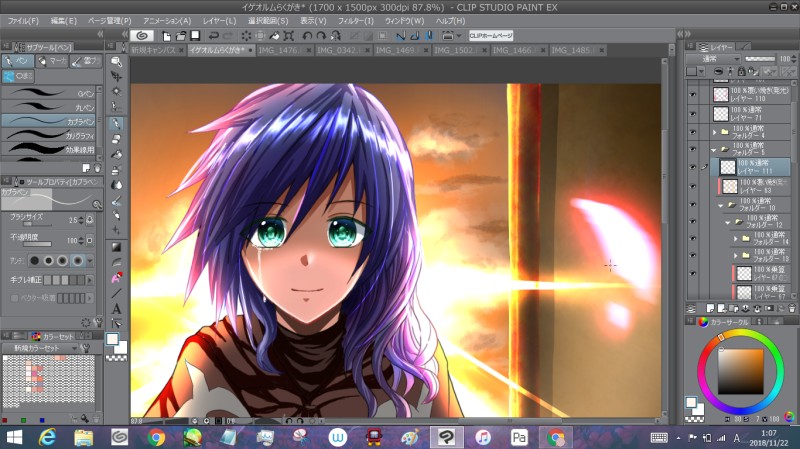The height and width of the screenshot is (449, 800).
Task: Toggle visibility of Folder 5
Action: pos(692,149)
